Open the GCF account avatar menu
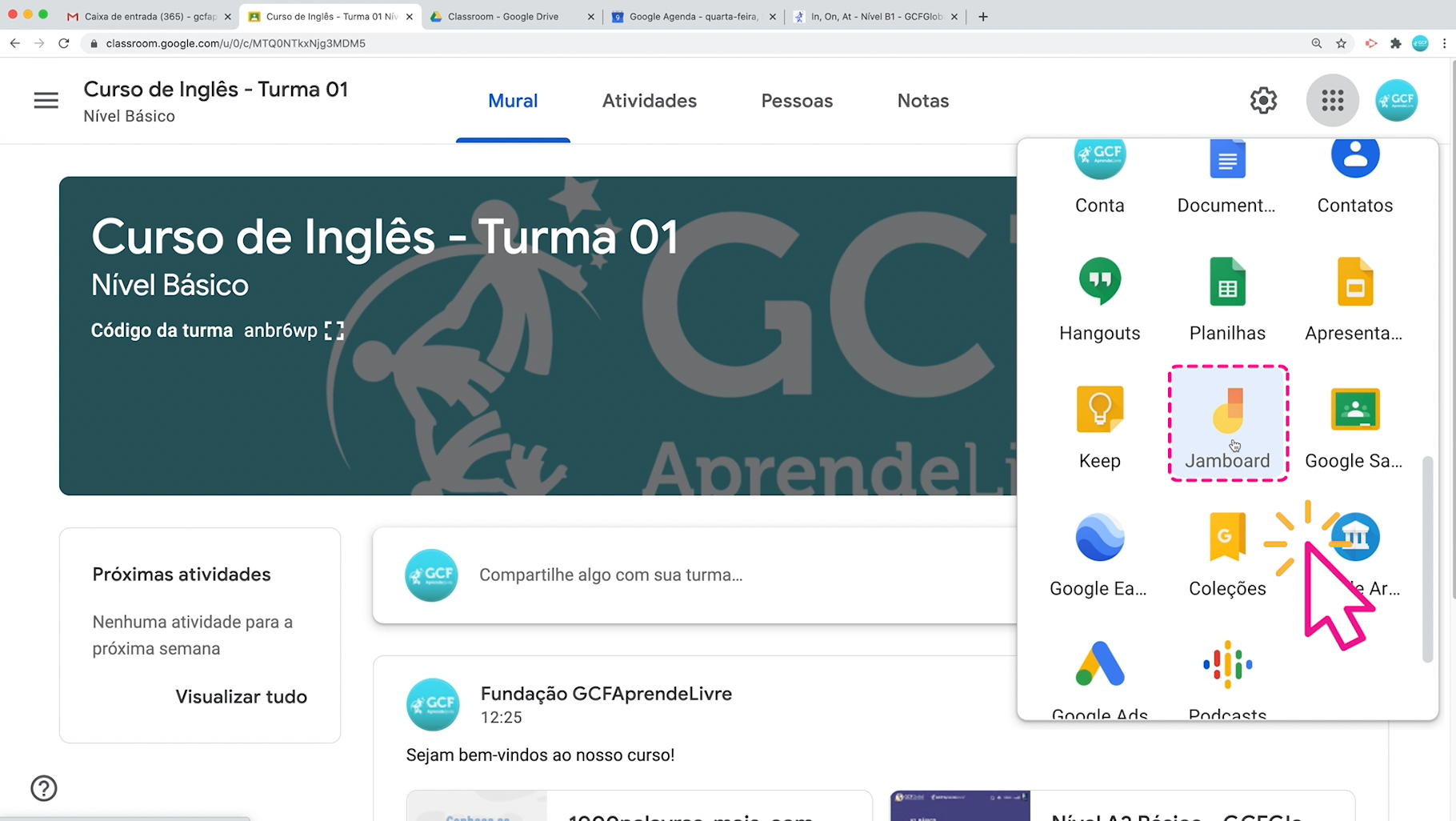The image size is (1456, 821). 1396,100
